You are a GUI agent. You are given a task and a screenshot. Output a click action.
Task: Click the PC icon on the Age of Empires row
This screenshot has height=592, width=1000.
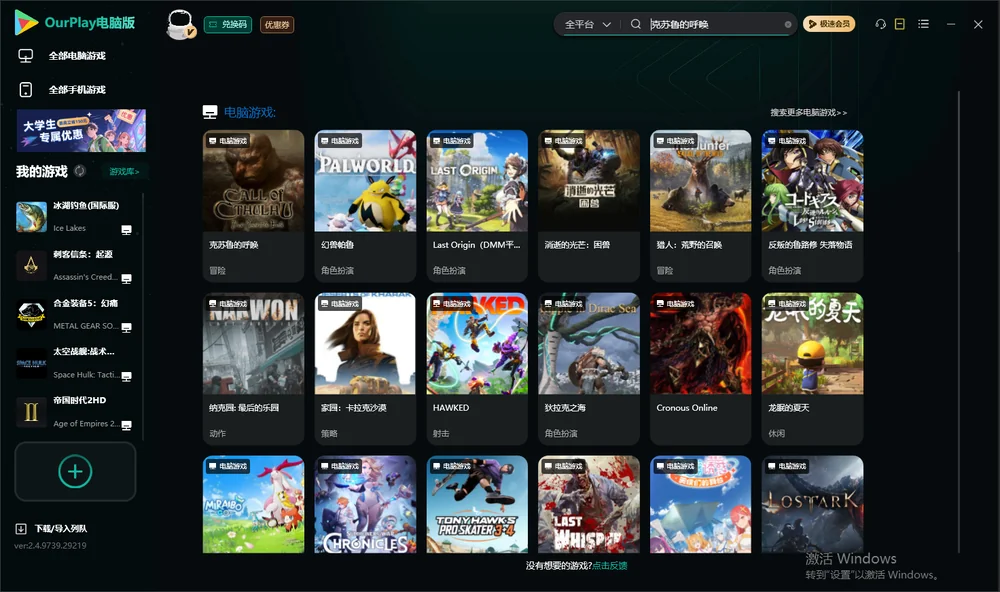(126, 425)
